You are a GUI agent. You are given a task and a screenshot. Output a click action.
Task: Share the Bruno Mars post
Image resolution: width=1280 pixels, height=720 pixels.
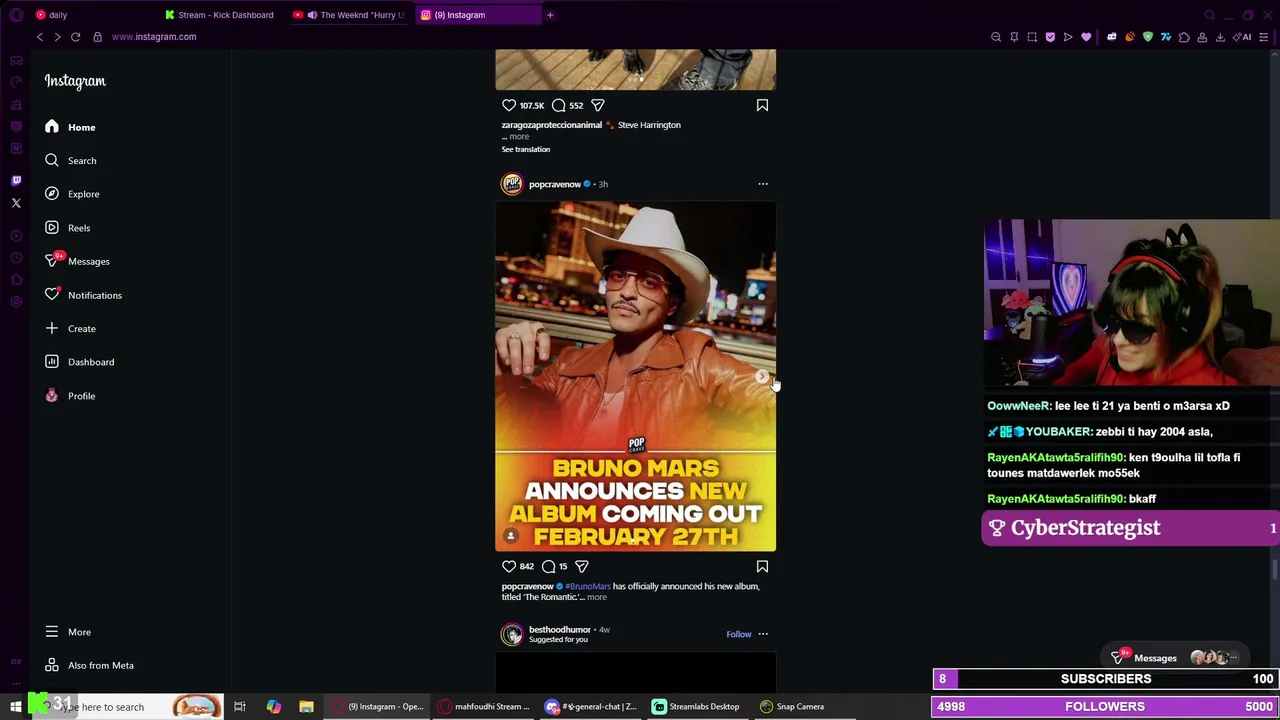[x=582, y=566]
